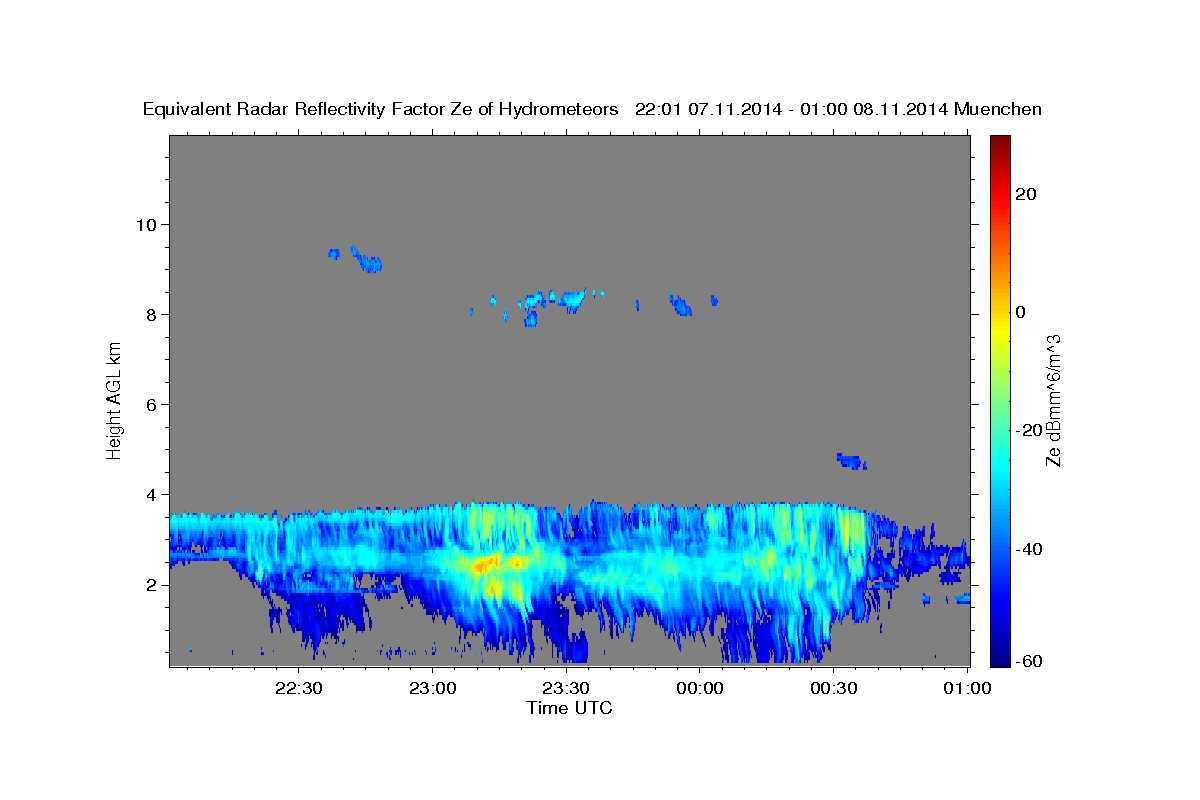The height and width of the screenshot is (800, 1200).
Task: Click the colorbar label '-40'
Action: point(1029,548)
